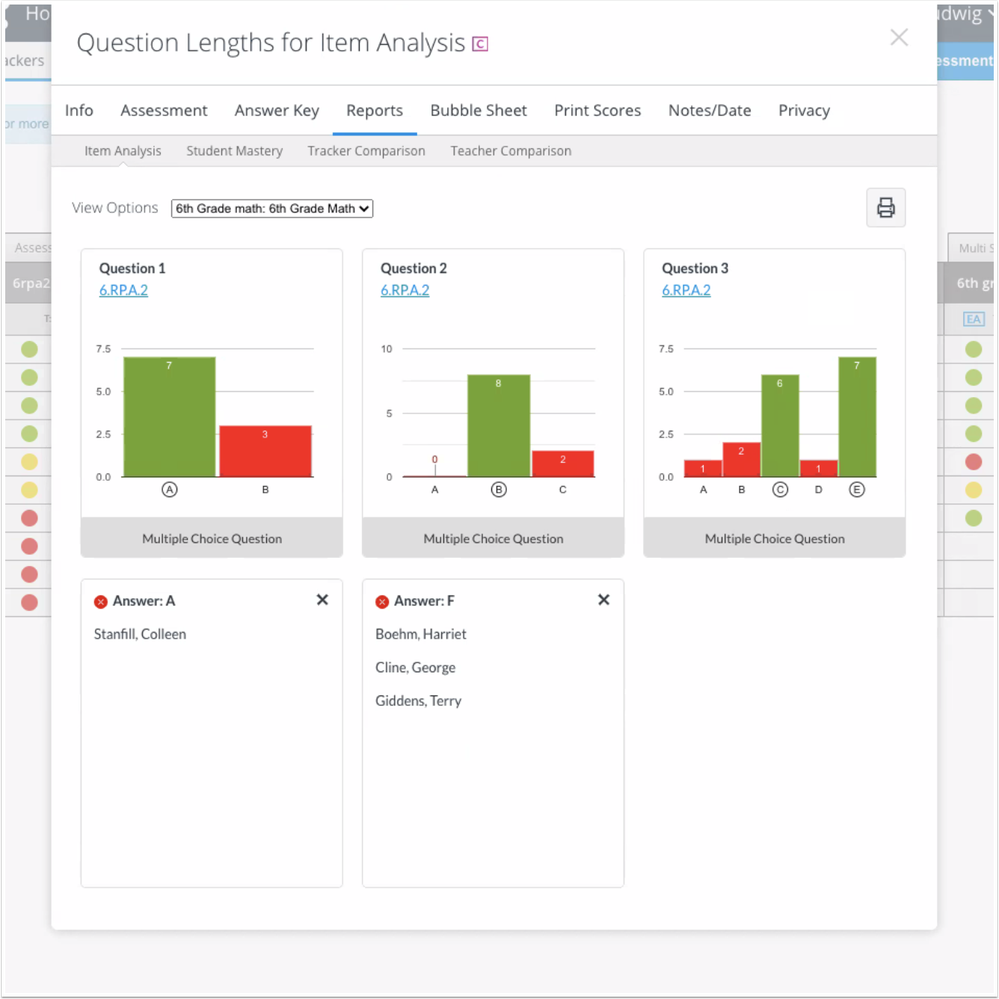999x999 pixels.
Task: Click the Question 2 heading
Action: click(x=414, y=268)
